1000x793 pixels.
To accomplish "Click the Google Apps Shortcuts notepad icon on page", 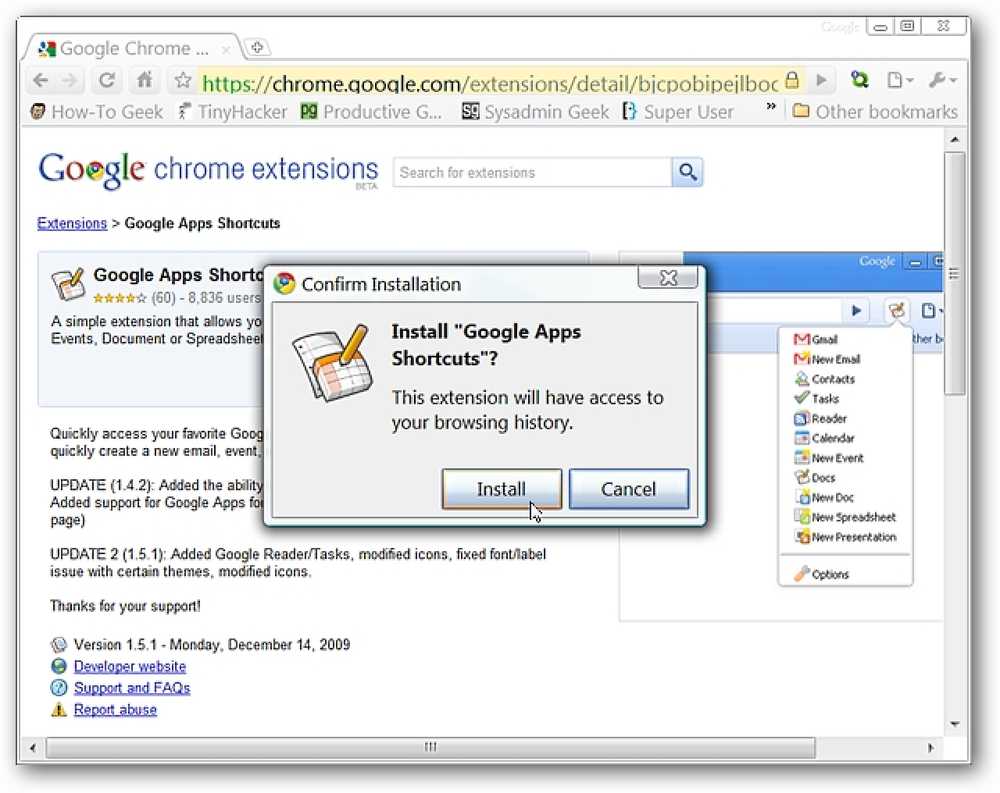I will click(68, 285).
